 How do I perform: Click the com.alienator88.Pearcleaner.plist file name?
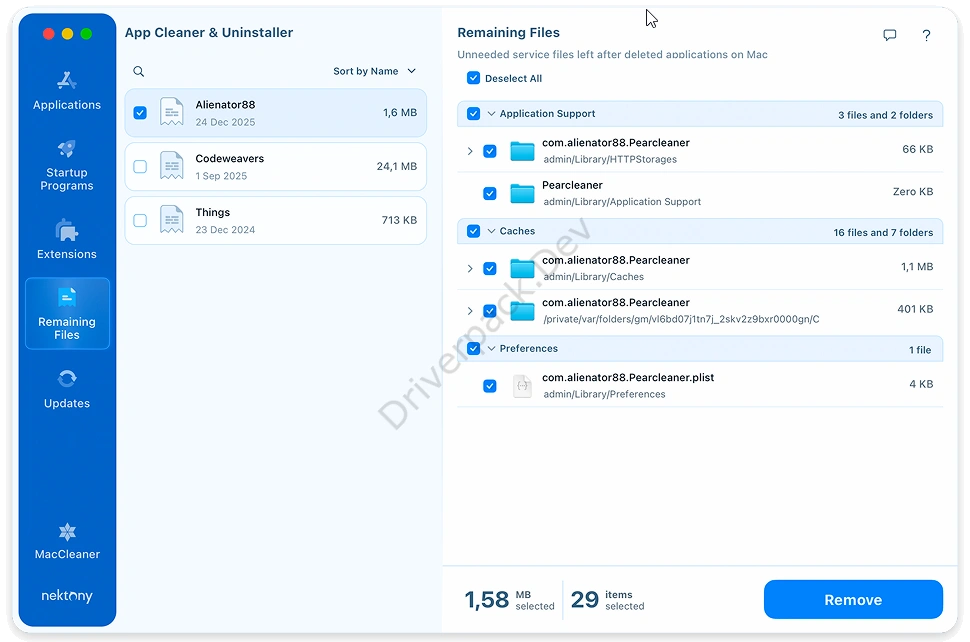[628, 377]
